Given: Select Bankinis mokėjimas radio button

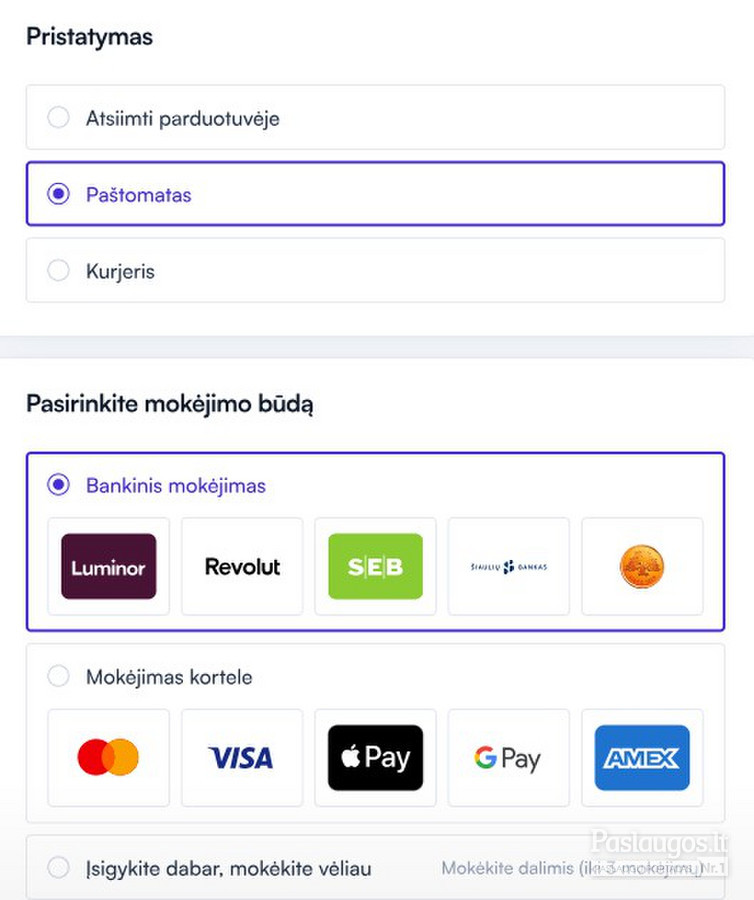Looking at the screenshot, I should point(59,485).
